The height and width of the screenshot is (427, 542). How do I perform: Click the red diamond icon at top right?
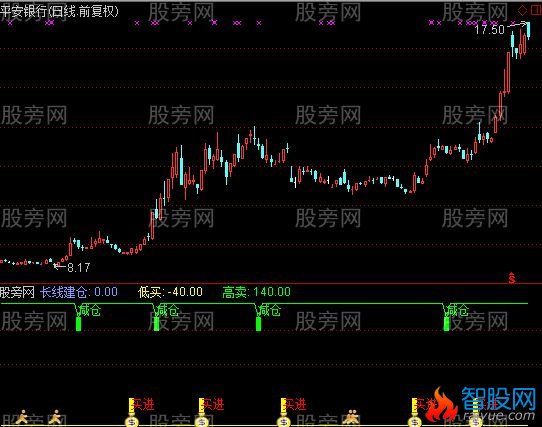click(522, 10)
